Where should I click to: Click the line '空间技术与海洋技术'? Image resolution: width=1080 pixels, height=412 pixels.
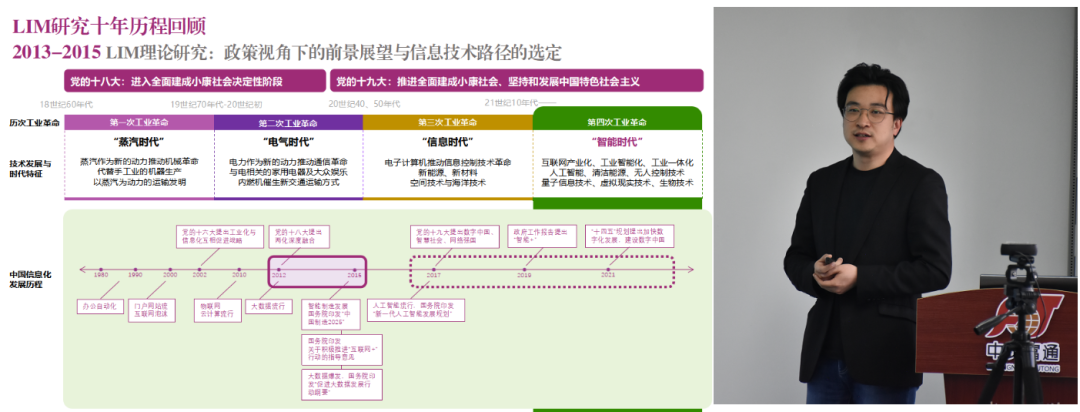(448, 183)
